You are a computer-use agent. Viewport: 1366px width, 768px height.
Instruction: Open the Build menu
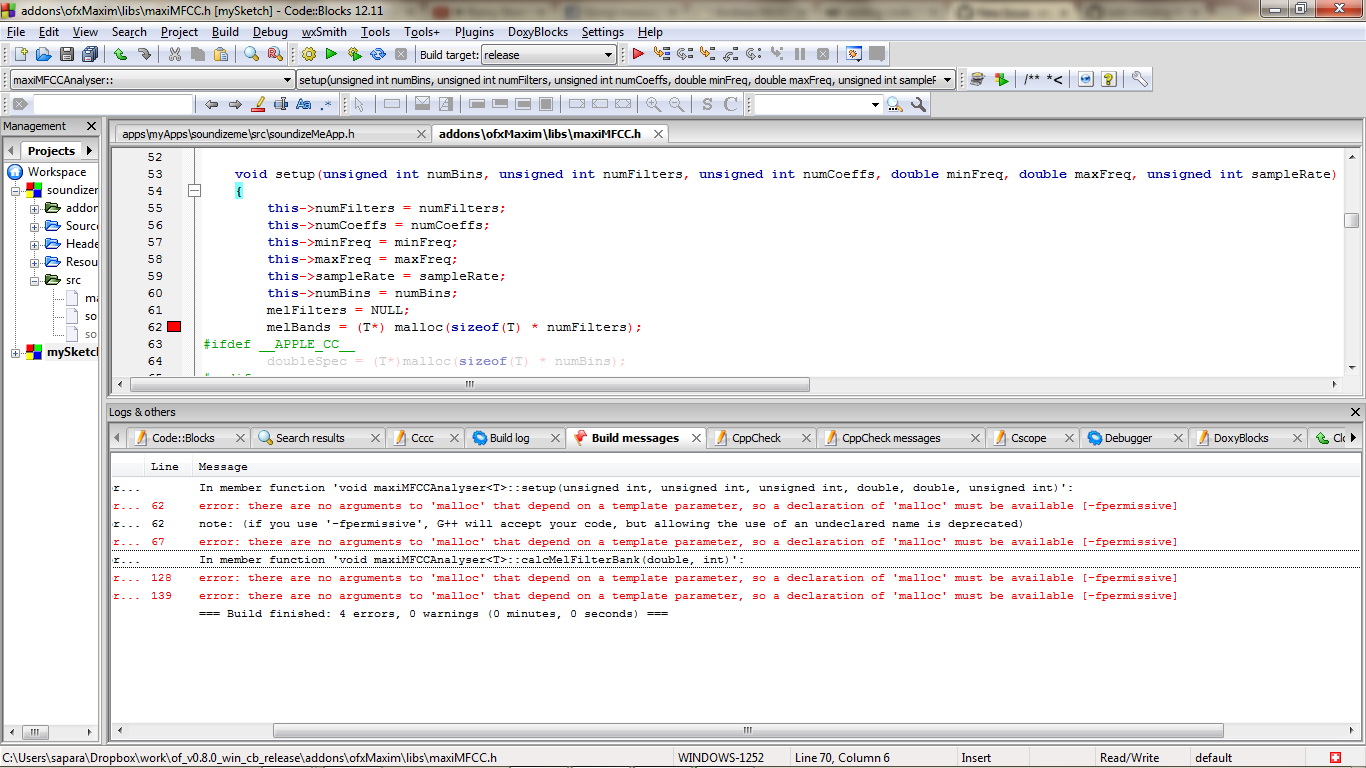tap(225, 32)
